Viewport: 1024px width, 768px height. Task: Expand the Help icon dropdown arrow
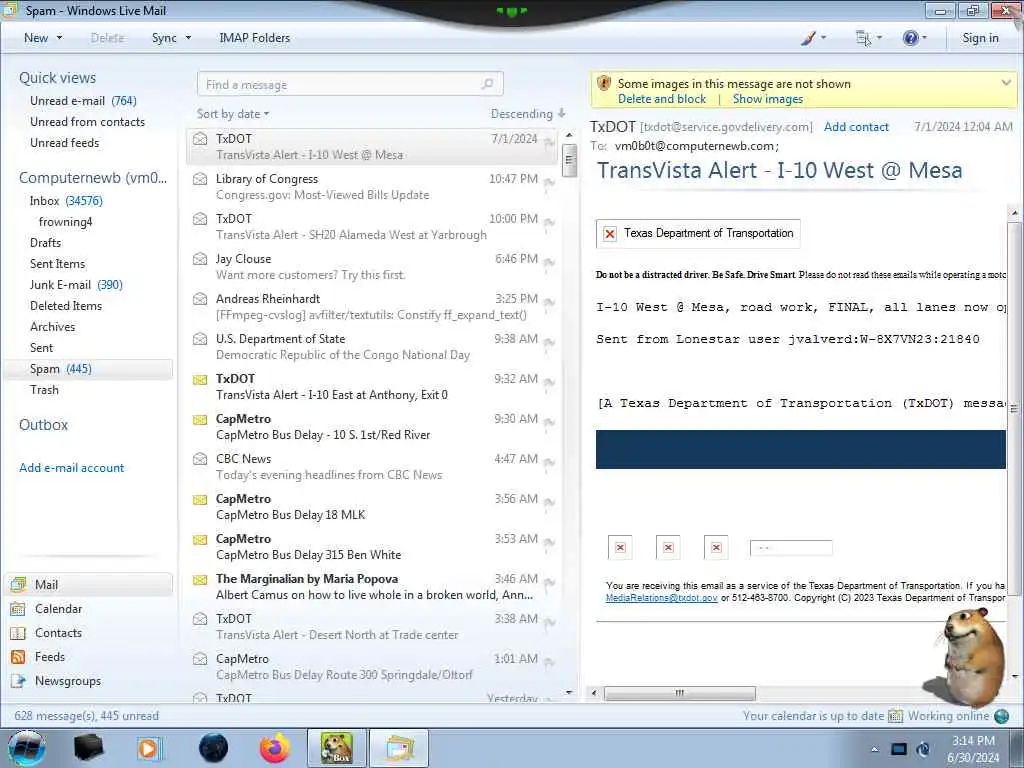(x=925, y=38)
